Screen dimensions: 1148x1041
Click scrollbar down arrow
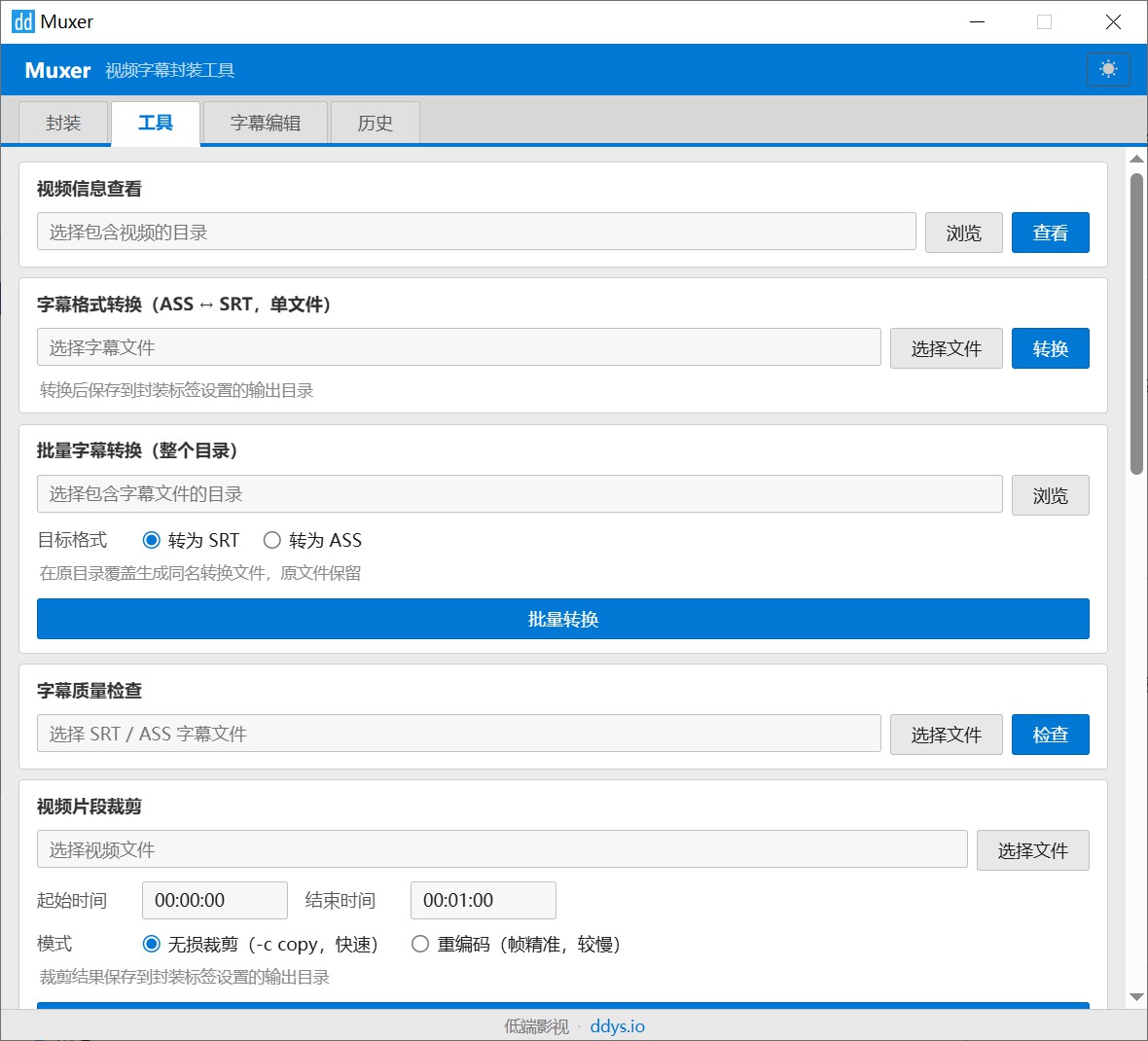click(1135, 996)
